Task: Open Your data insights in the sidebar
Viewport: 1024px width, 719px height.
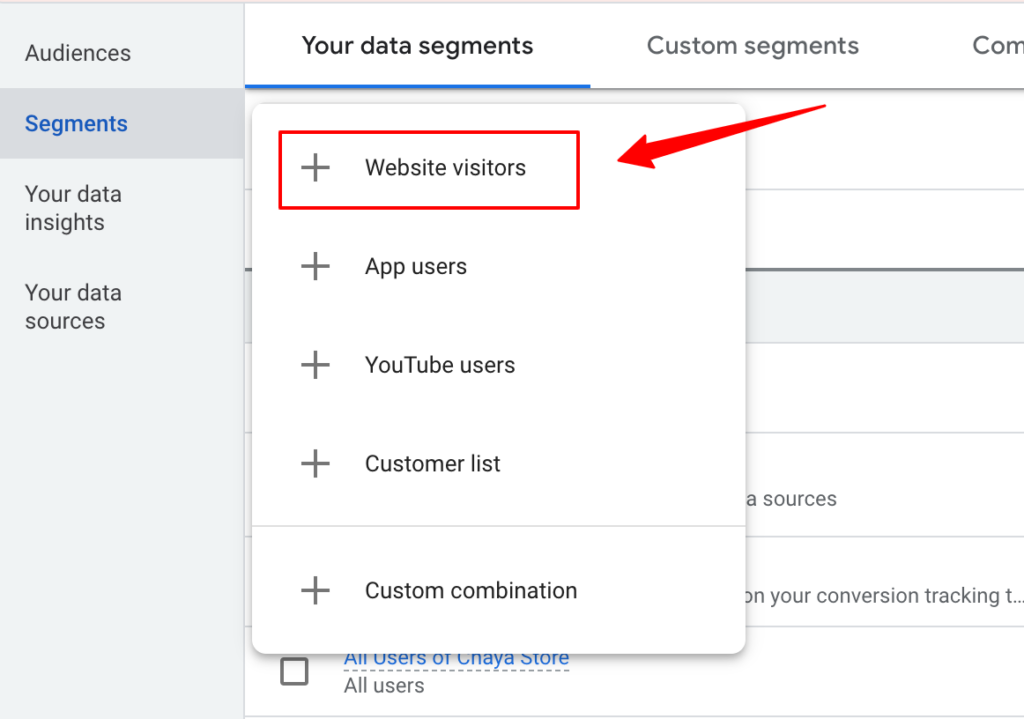Action: click(x=73, y=207)
